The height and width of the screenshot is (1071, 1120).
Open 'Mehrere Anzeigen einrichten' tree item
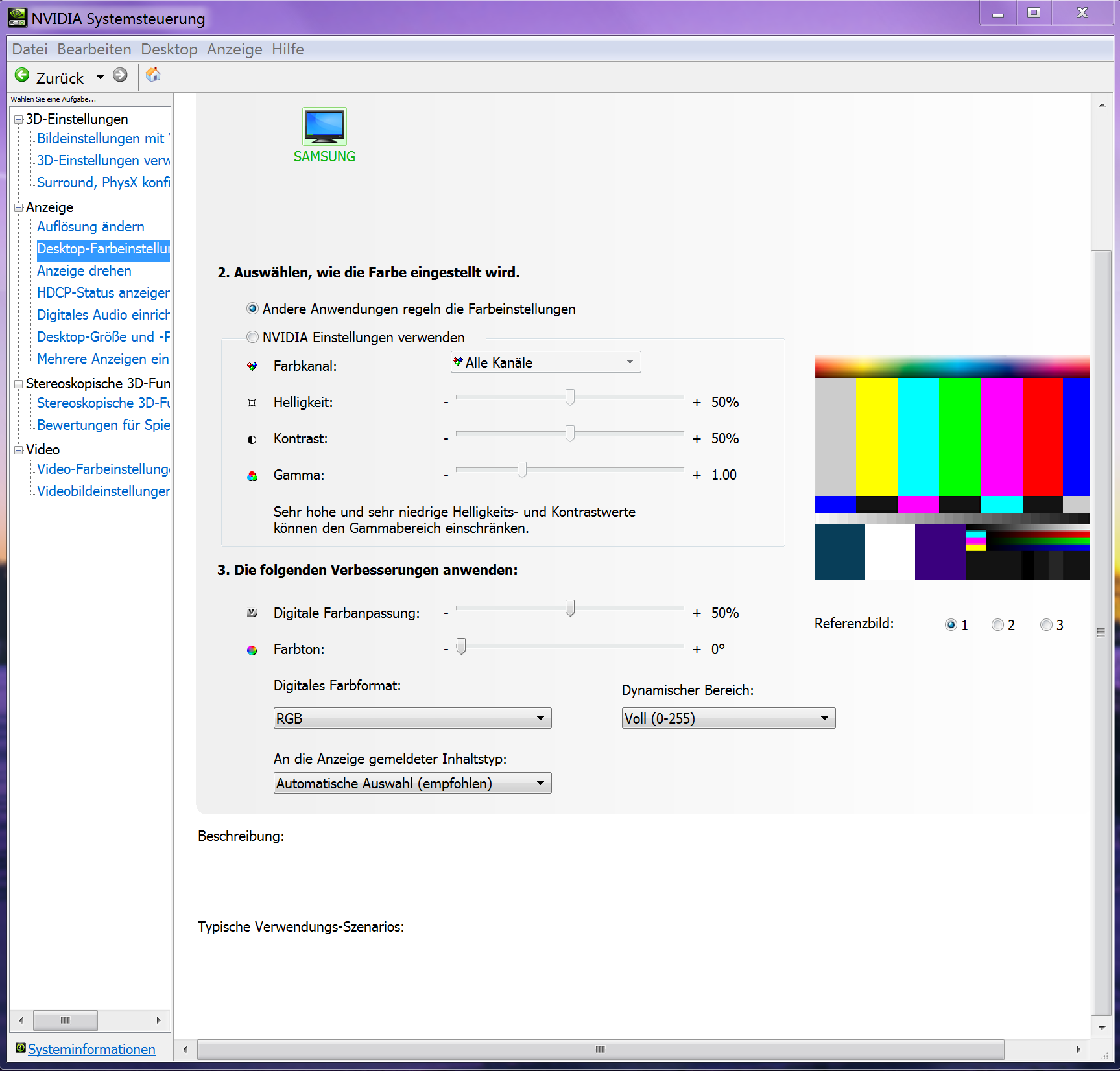point(103,359)
